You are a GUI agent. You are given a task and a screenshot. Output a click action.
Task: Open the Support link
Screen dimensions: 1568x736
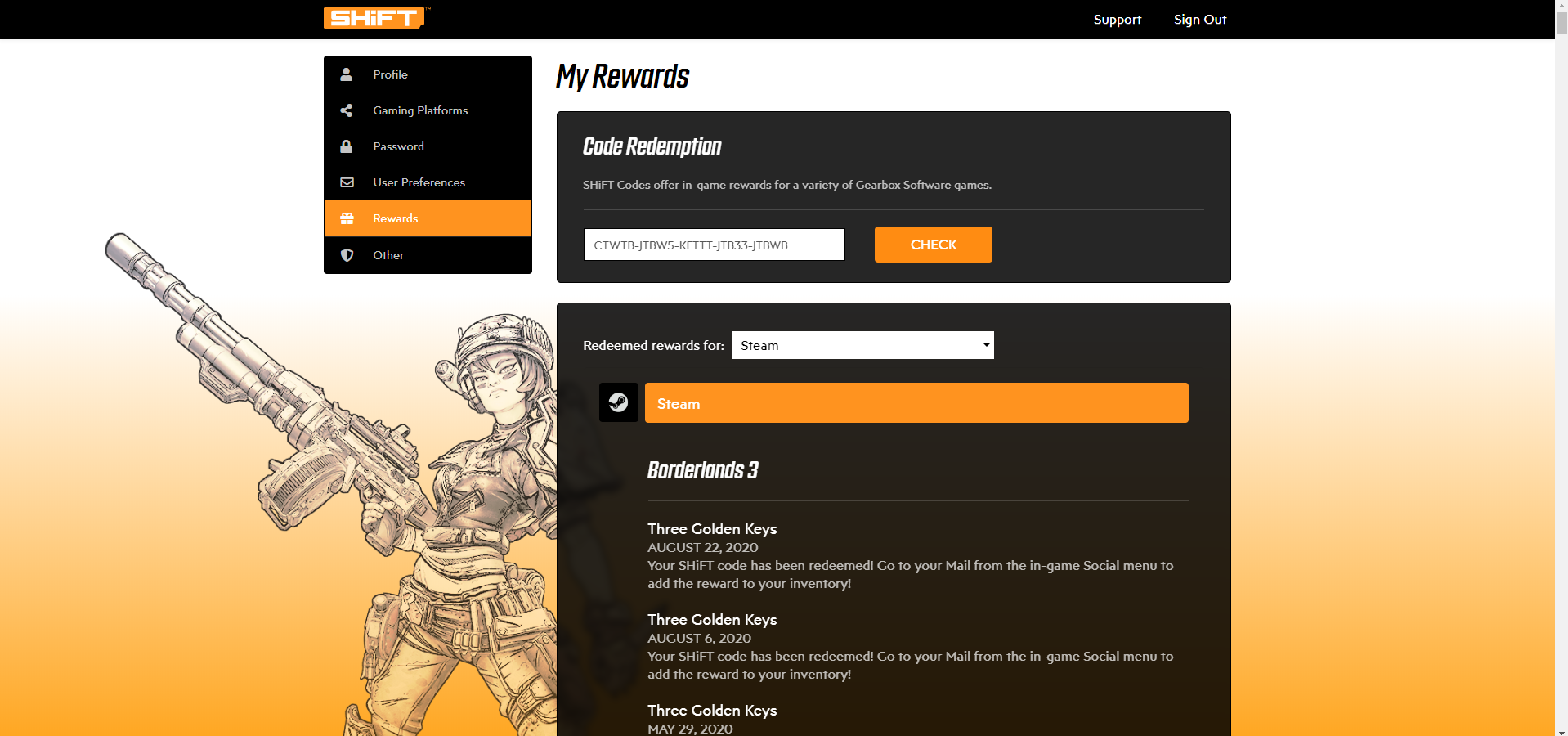(x=1118, y=20)
